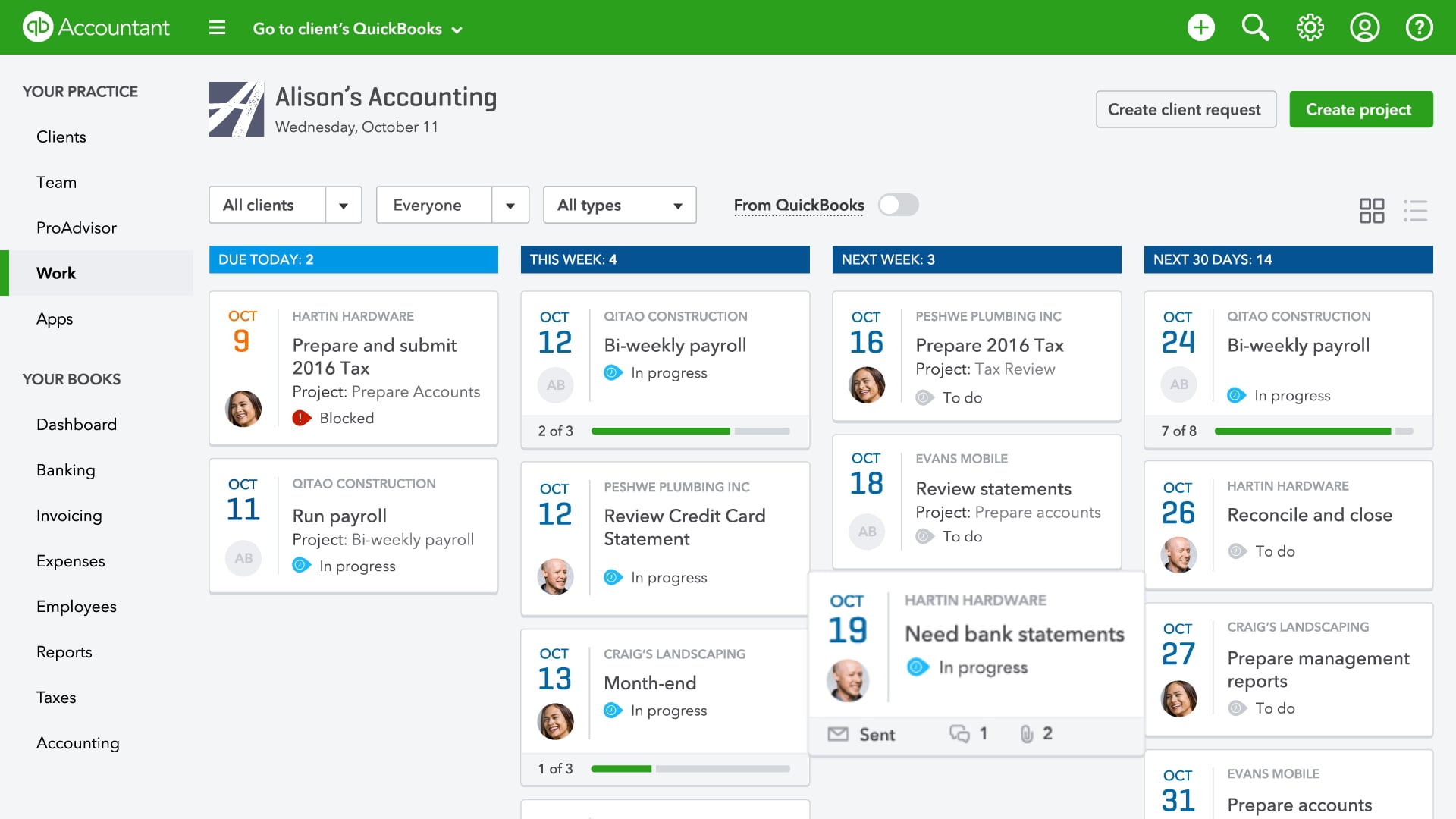
Task: Click Create client request button
Action: [1185, 109]
